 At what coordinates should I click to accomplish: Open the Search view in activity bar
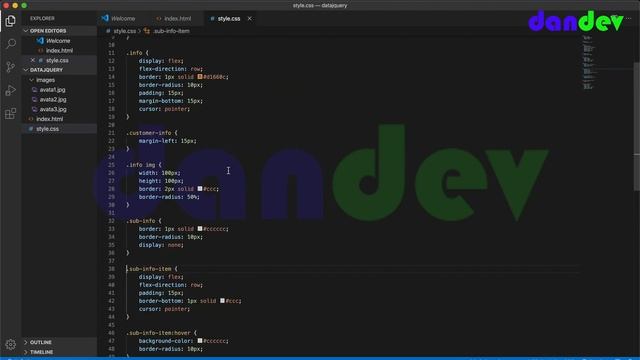(x=11, y=43)
